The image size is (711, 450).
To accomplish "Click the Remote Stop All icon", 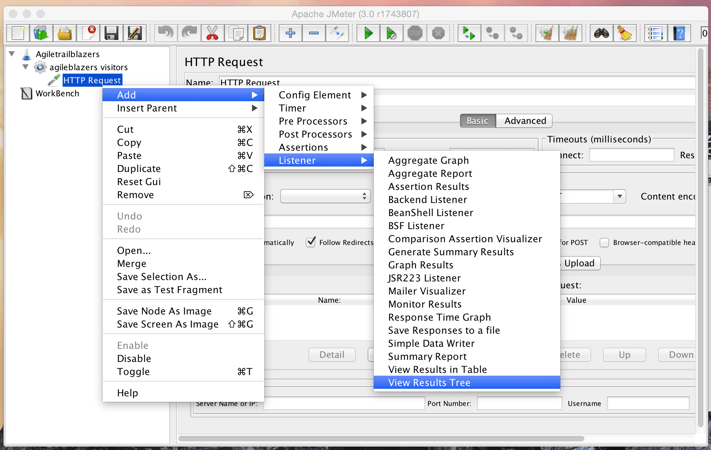I will pos(493,33).
